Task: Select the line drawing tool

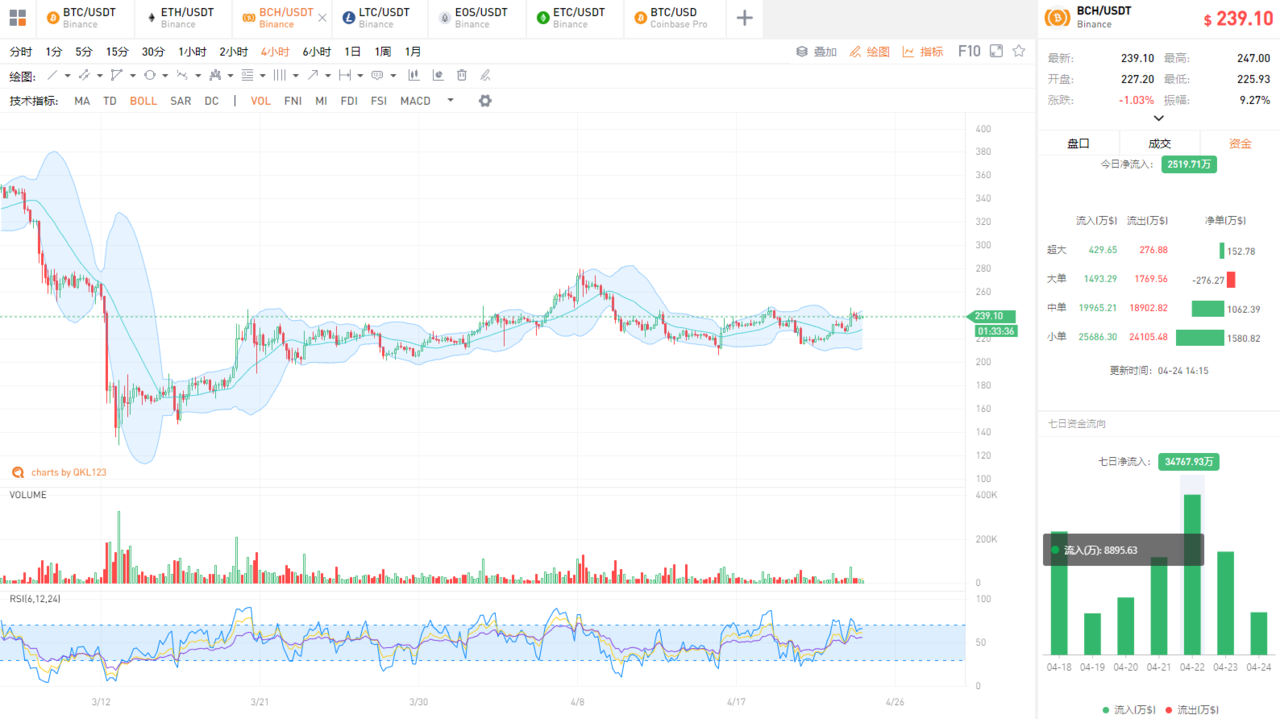Action: click(52, 75)
